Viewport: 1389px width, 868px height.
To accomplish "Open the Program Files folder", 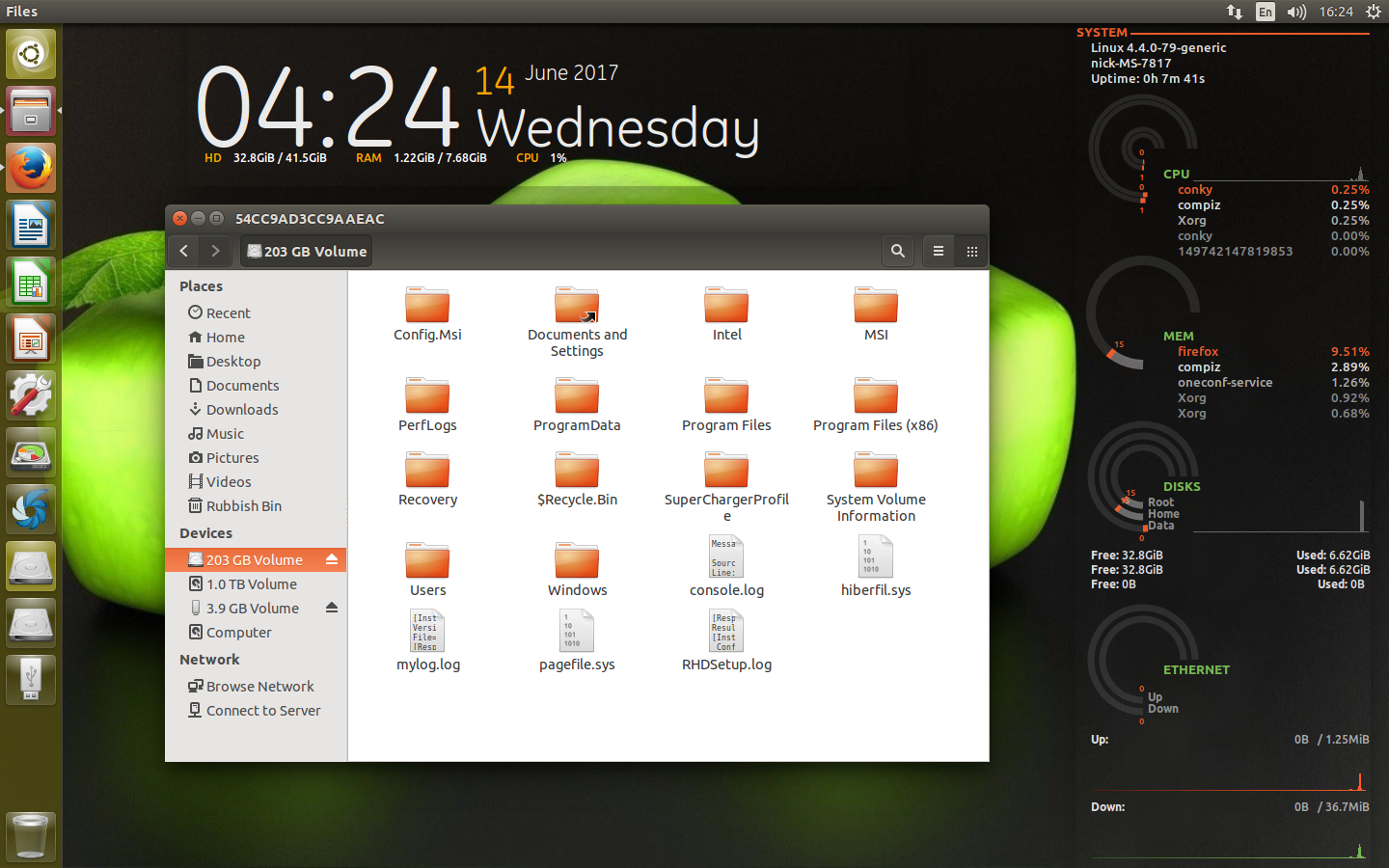I will (x=726, y=405).
